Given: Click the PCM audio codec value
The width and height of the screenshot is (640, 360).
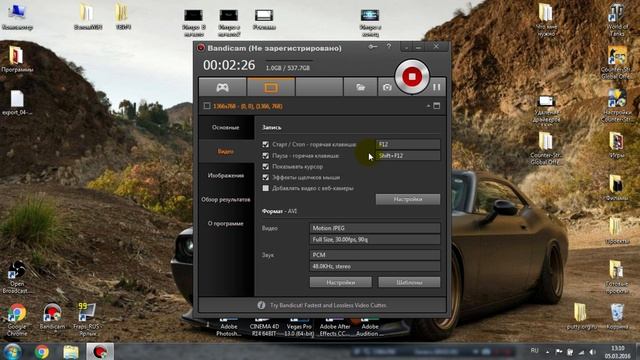Looking at the screenshot, I should click(x=375, y=255).
